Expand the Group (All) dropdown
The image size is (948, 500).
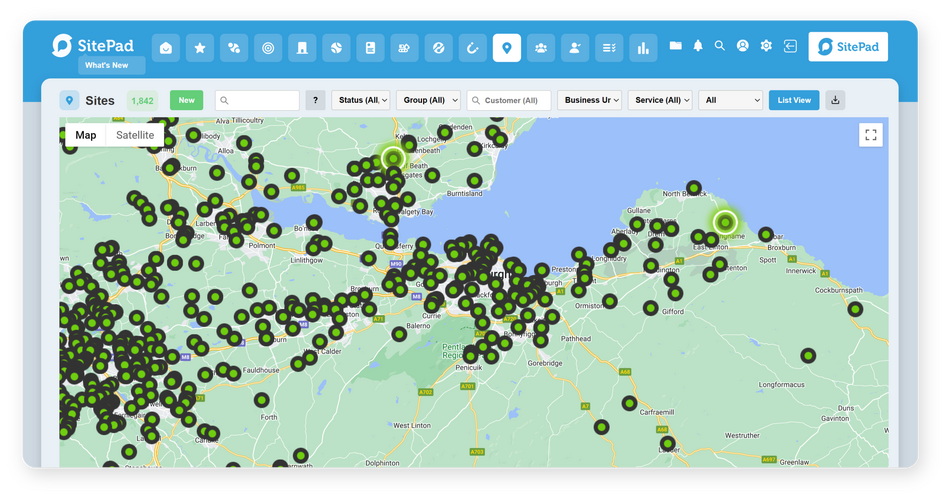(428, 100)
